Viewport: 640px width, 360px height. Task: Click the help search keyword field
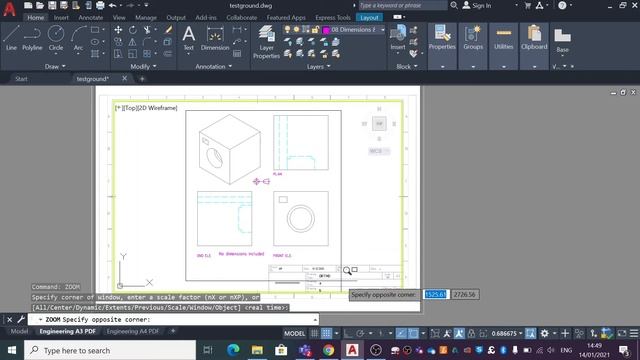click(402, 5)
